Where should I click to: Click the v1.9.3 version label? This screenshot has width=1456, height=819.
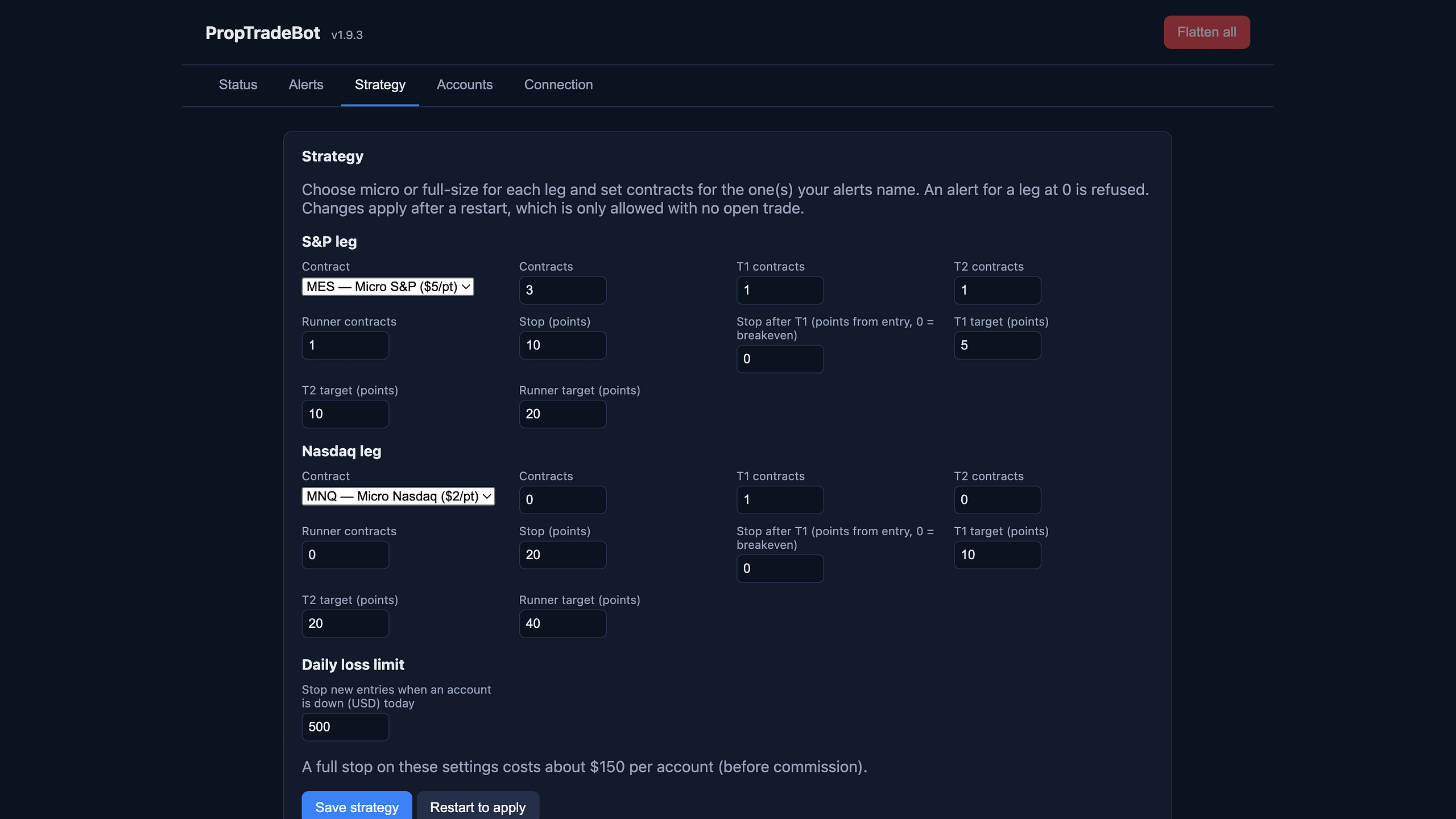click(347, 35)
